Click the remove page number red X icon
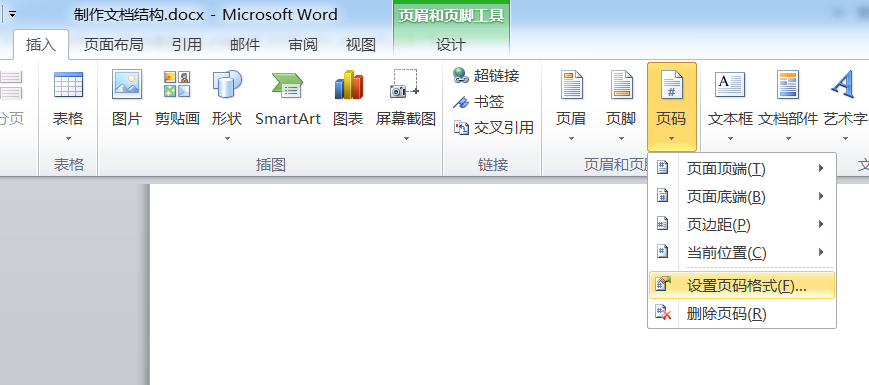The width and height of the screenshot is (869, 385). [x=663, y=313]
